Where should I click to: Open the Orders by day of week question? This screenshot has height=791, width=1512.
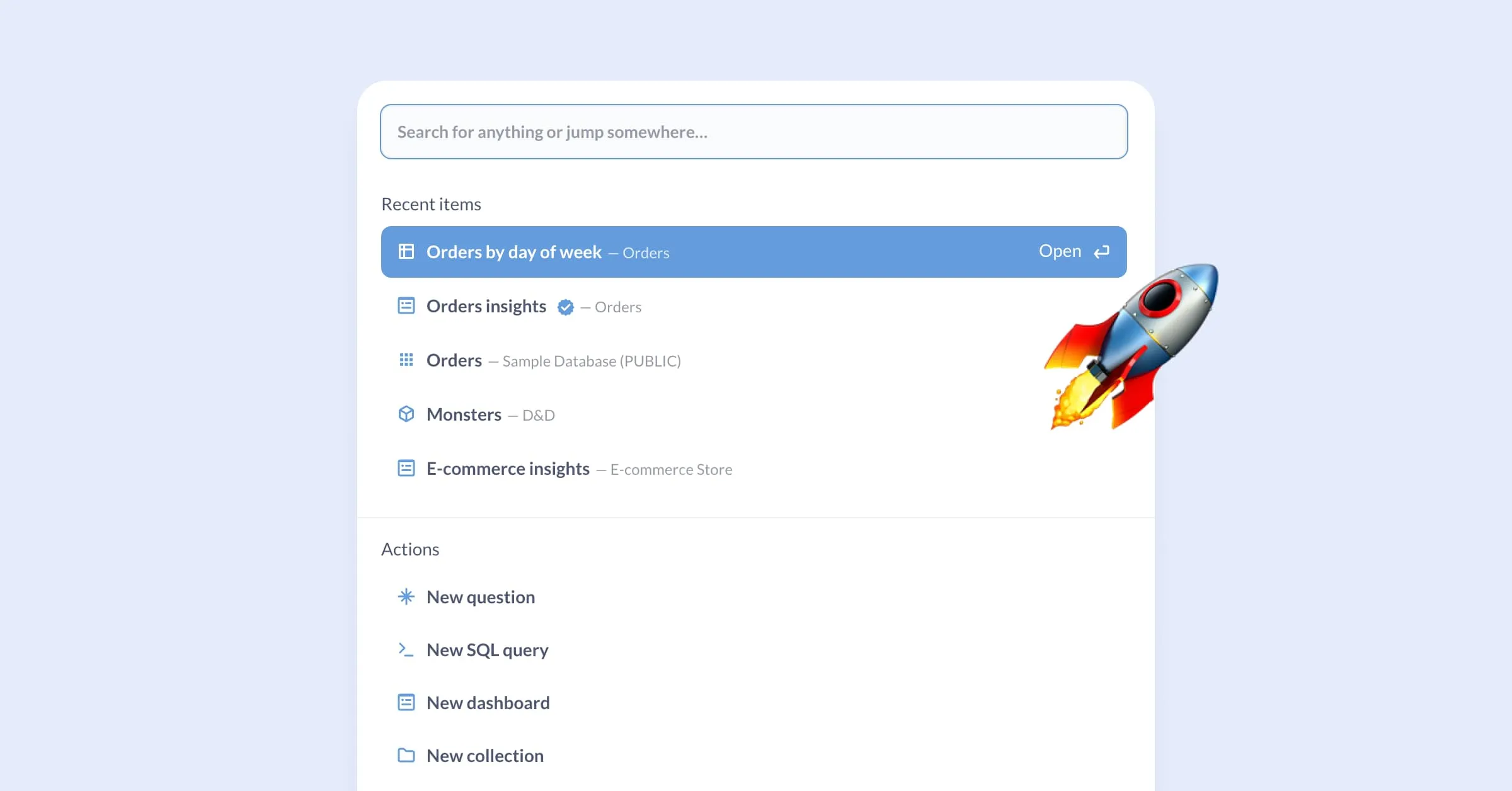point(513,251)
